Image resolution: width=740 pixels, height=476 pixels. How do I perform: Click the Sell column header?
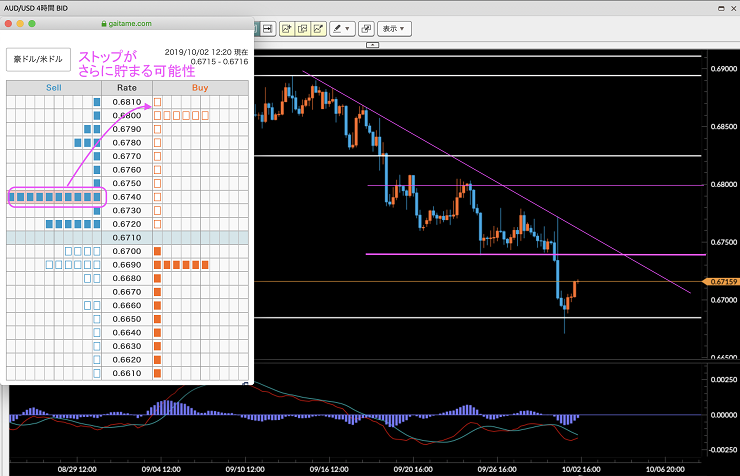54,88
